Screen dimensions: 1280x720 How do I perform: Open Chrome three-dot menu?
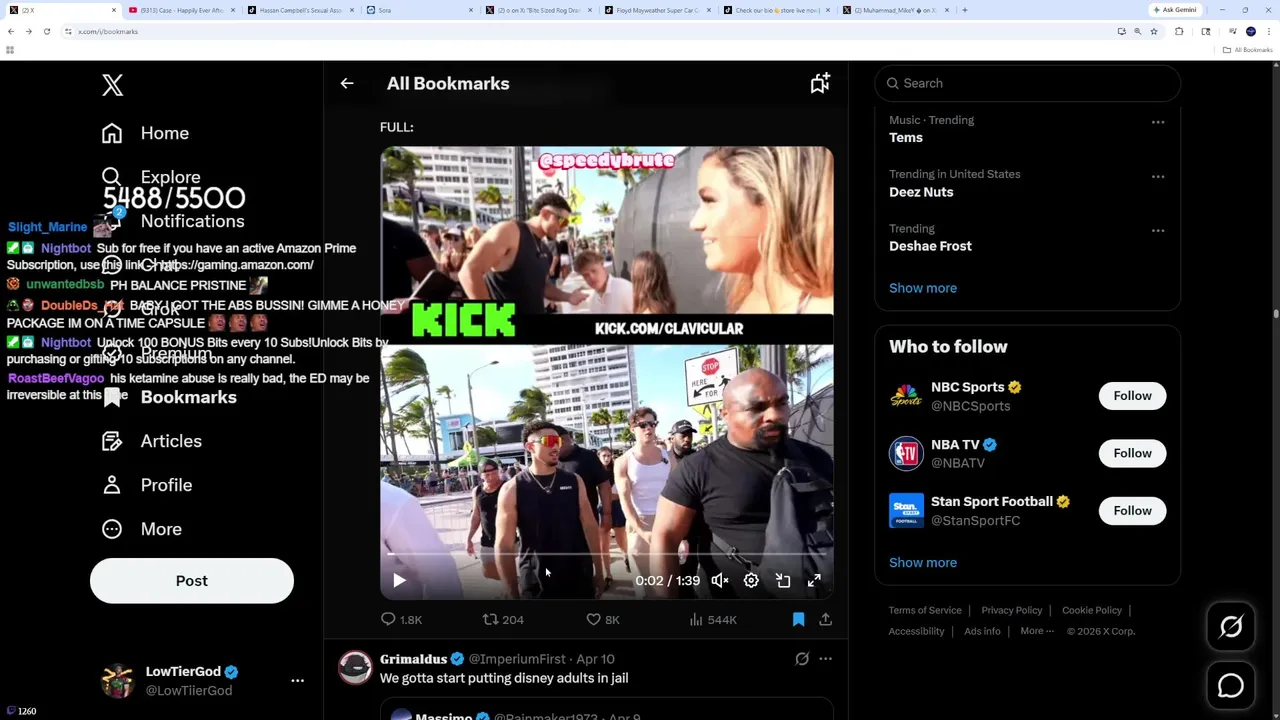click(x=1268, y=31)
